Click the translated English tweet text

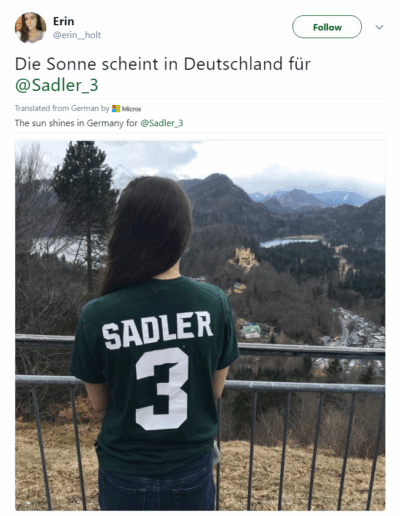pyautogui.click(x=99, y=123)
